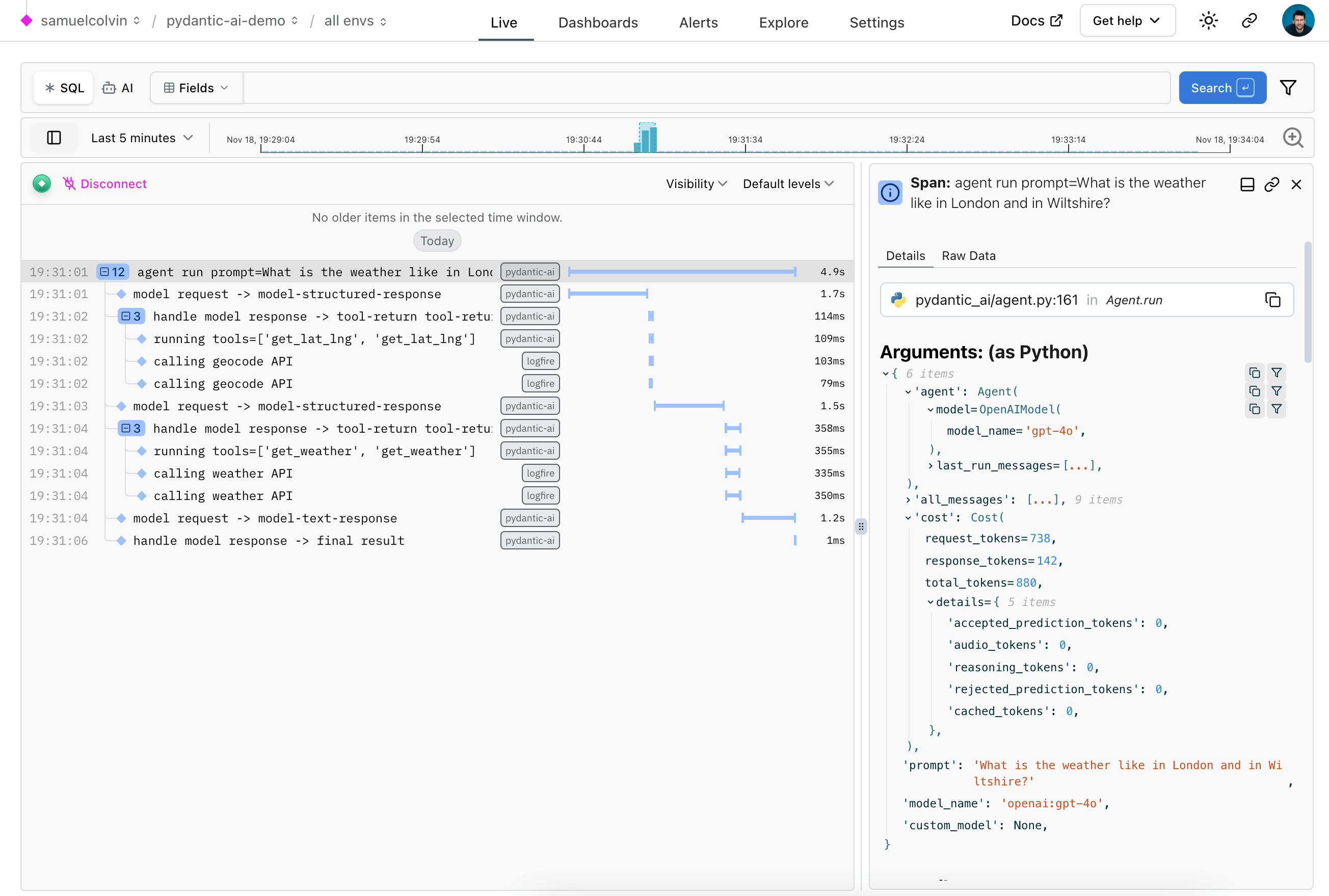Open the Docs external link
Viewport: 1329px width, 896px height.
[1036, 21]
